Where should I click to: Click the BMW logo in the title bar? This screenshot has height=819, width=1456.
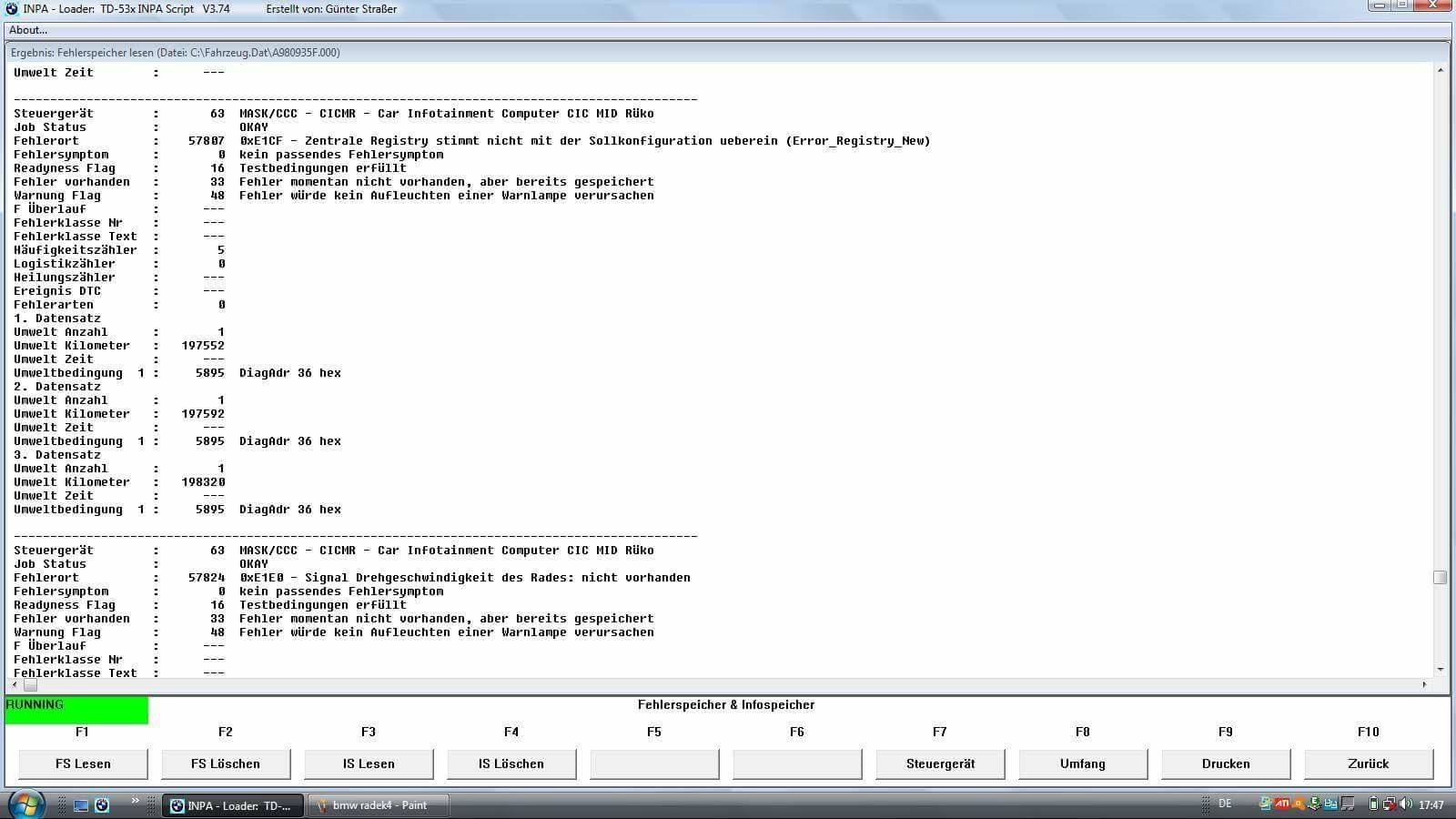(12, 8)
